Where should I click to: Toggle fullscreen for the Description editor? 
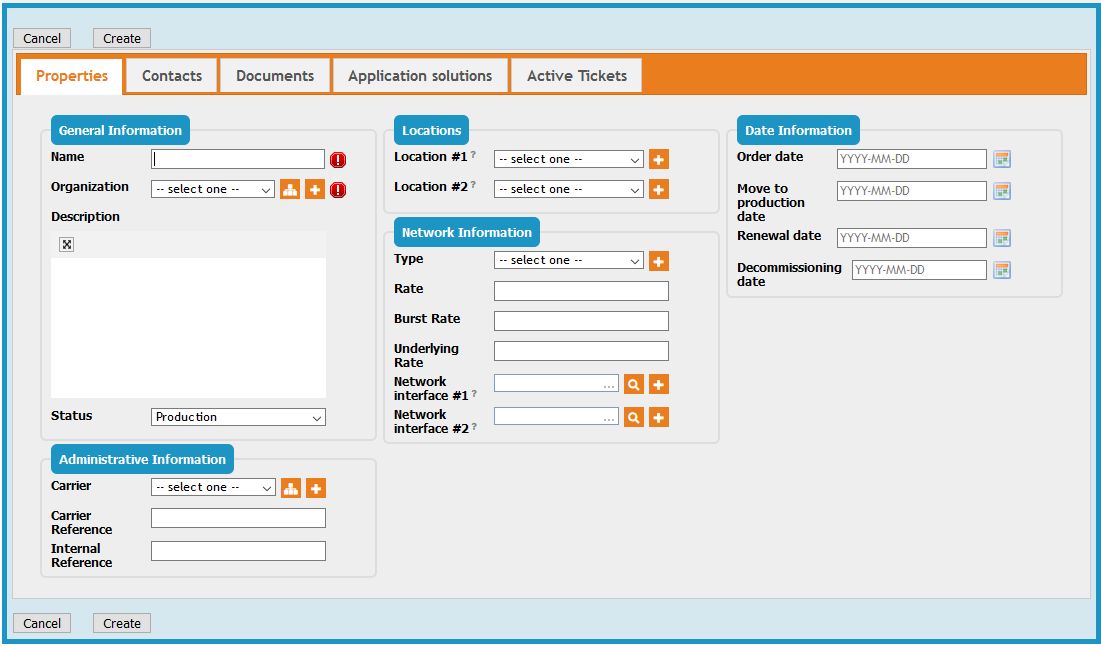67,245
